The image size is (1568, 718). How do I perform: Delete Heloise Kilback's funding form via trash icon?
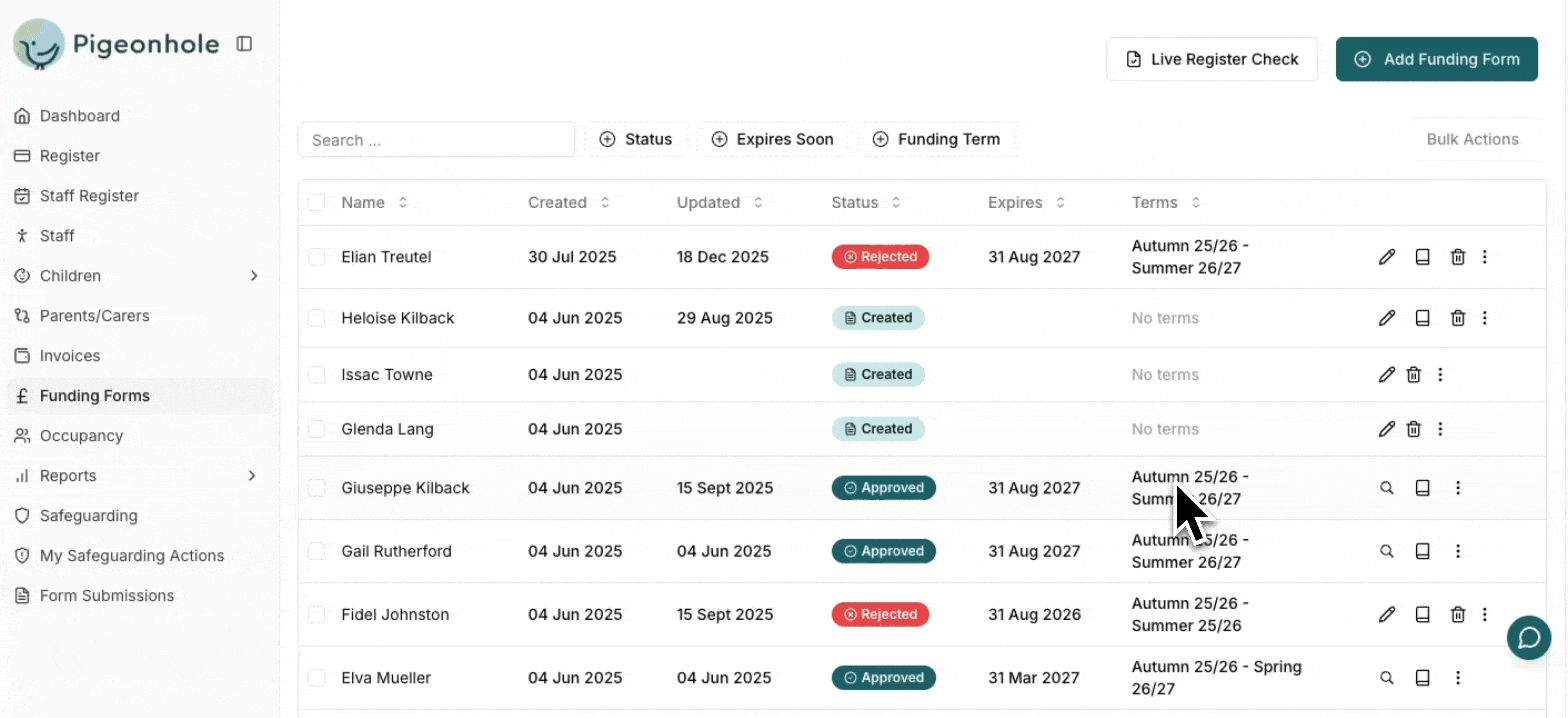tap(1457, 318)
